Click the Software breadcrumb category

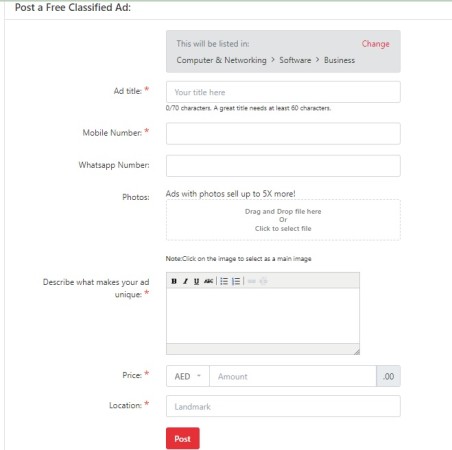[x=295, y=60]
